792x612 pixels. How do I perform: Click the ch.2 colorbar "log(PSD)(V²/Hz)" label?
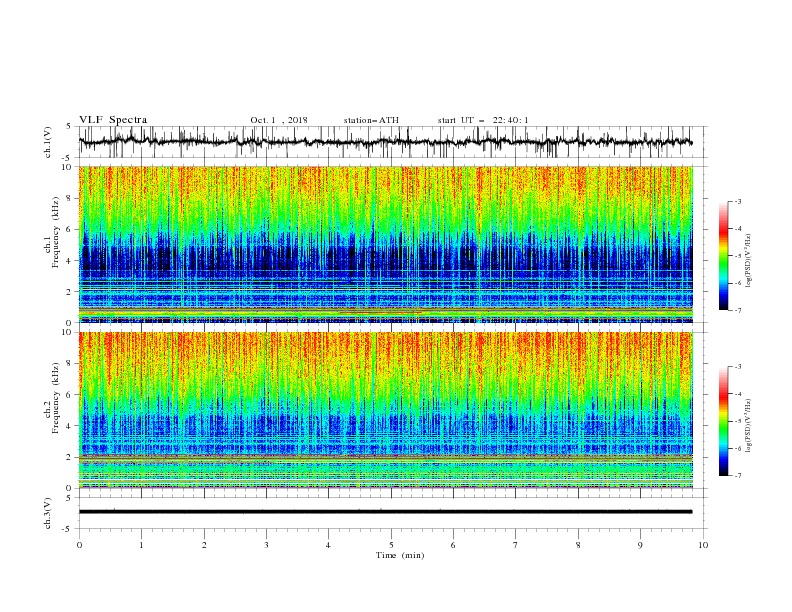point(748,426)
